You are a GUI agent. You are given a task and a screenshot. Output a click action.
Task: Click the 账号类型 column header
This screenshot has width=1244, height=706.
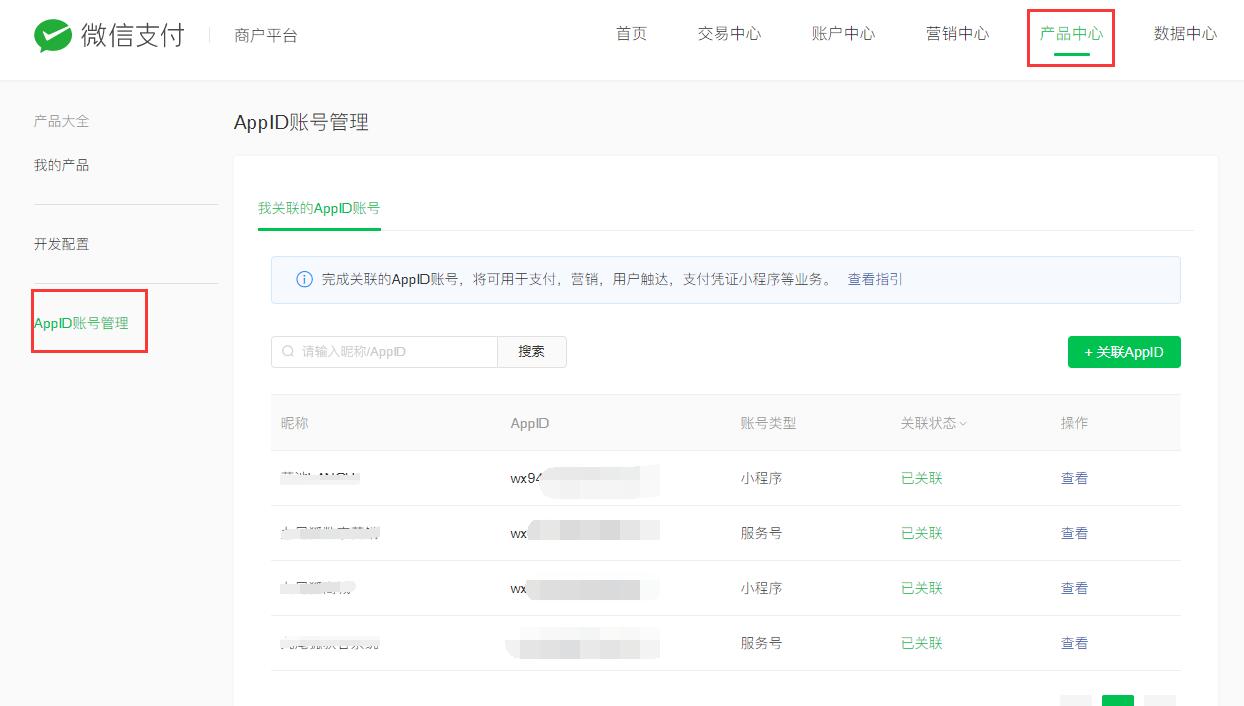[768, 423]
